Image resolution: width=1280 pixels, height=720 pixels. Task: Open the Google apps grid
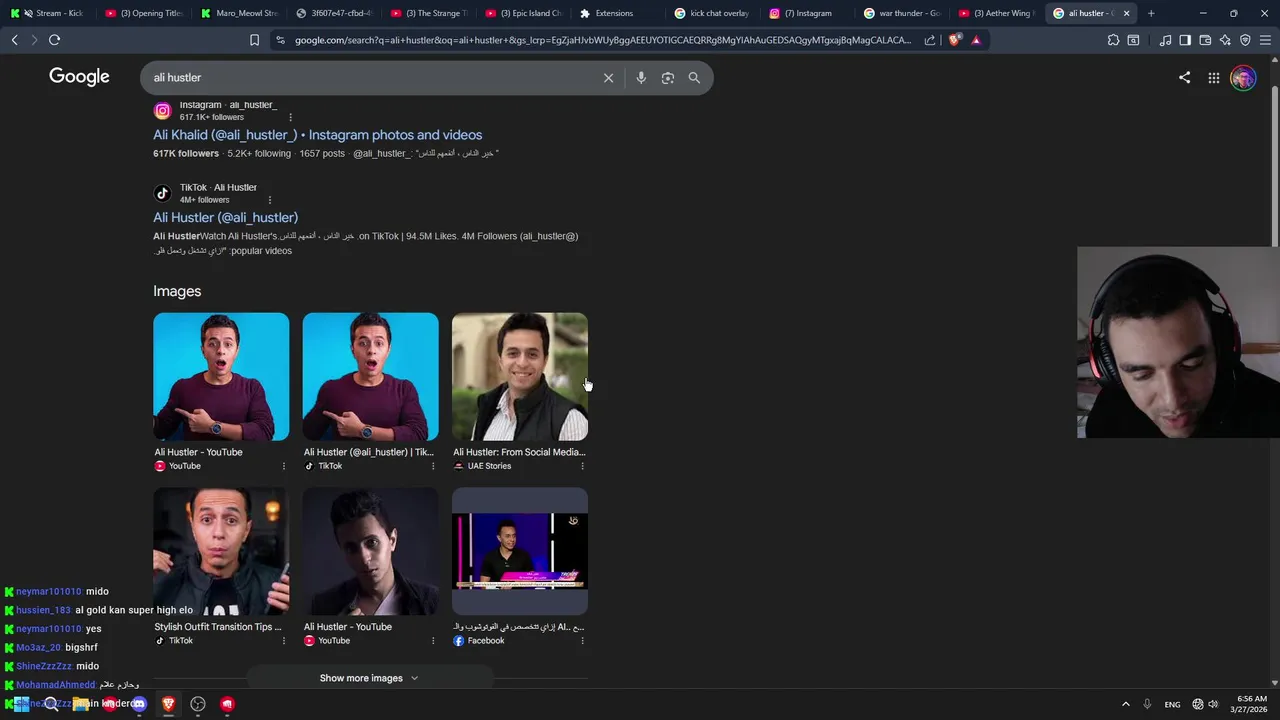pyautogui.click(x=1213, y=78)
